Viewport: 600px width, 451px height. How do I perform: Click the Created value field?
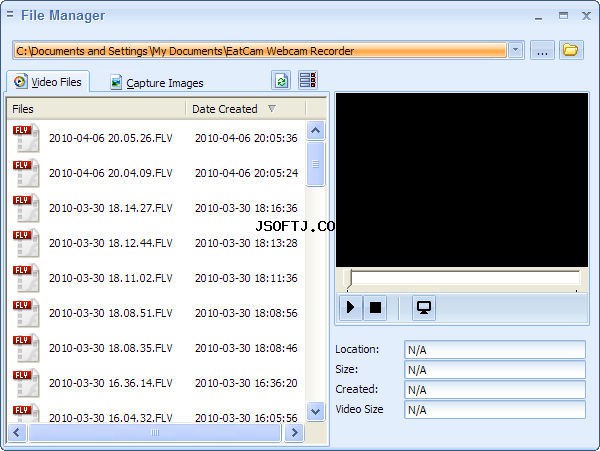click(x=495, y=389)
